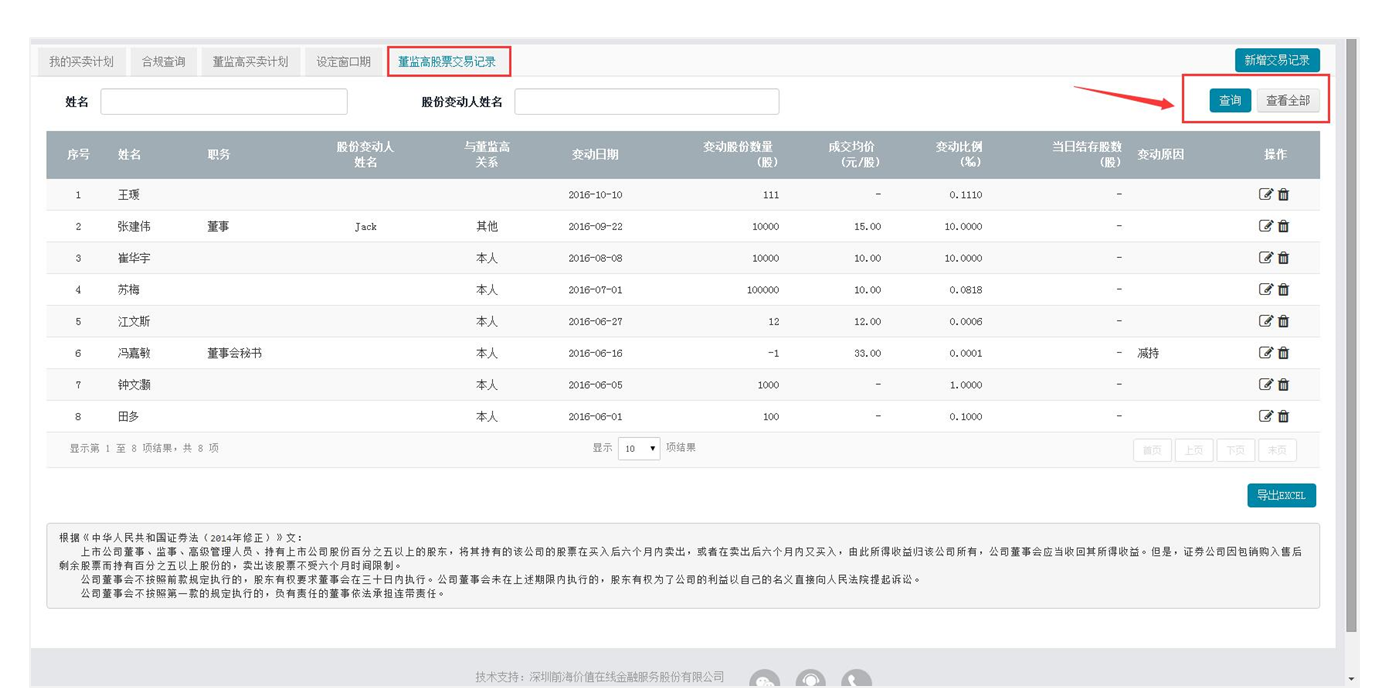Delete the 崔华宇 record
This screenshot has width=1394, height=698.
point(1284,257)
